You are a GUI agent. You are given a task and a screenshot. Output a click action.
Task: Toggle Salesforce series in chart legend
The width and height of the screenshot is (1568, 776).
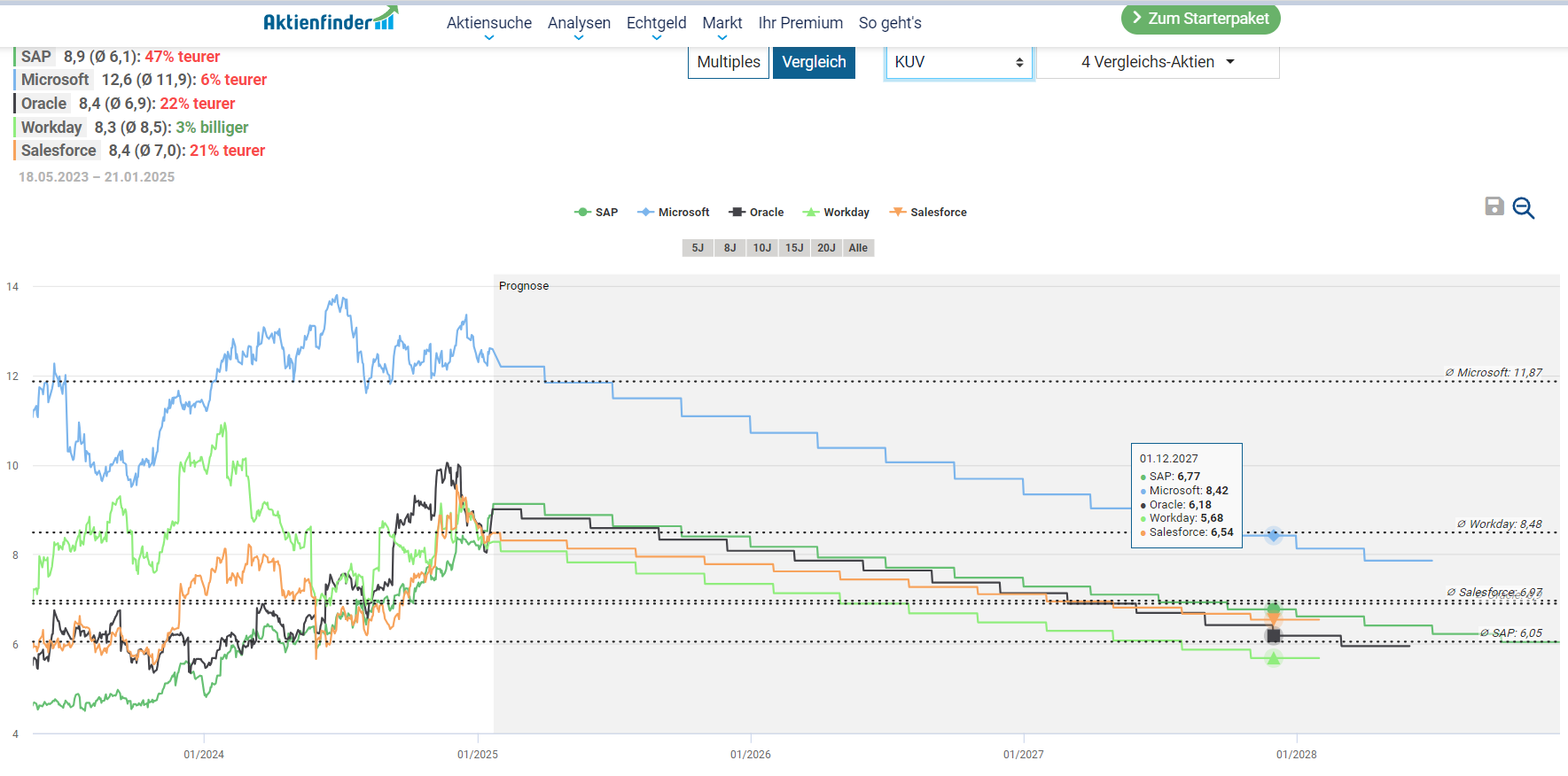click(x=928, y=213)
